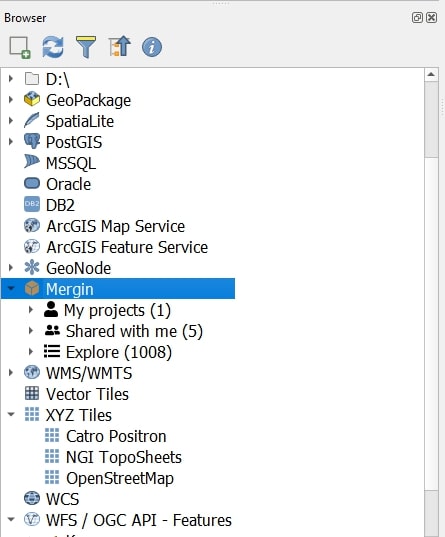
Task: Close the Browser panel
Action: coord(431,17)
